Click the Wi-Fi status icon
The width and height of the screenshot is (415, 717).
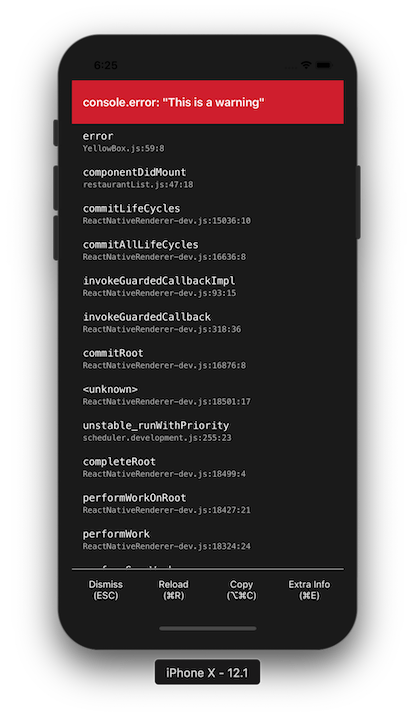coord(306,65)
